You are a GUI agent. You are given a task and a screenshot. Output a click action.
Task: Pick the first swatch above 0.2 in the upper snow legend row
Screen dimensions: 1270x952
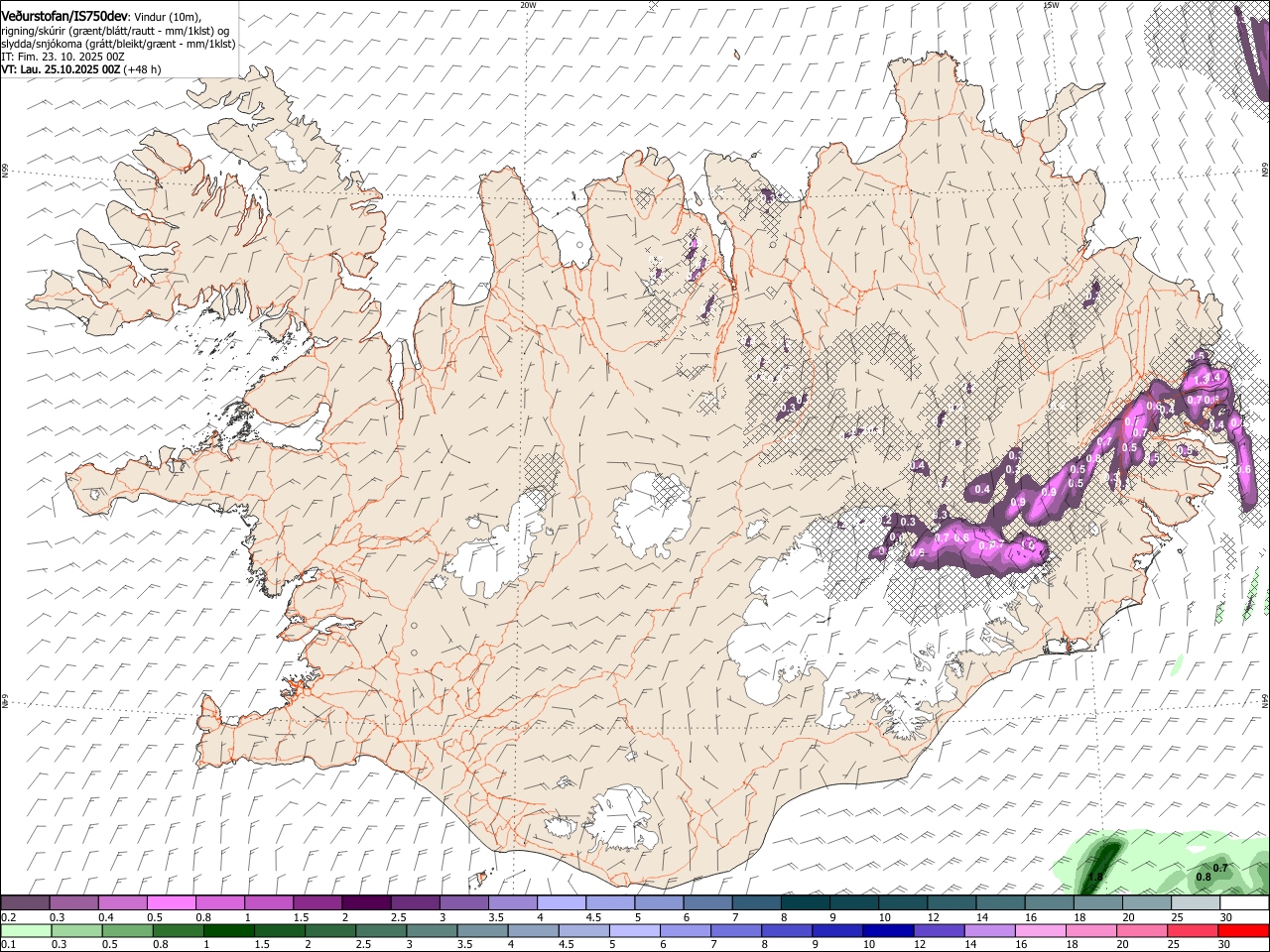click(x=25, y=902)
